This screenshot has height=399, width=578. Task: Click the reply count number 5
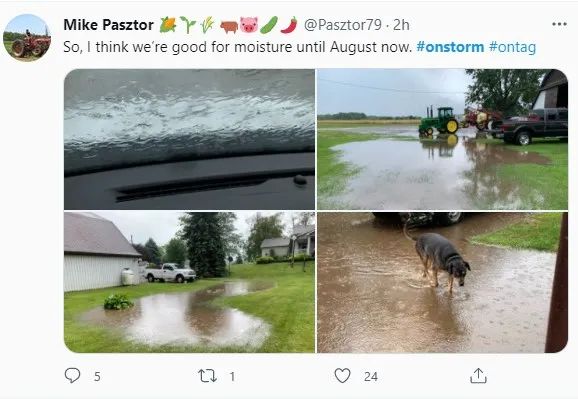[97, 377]
